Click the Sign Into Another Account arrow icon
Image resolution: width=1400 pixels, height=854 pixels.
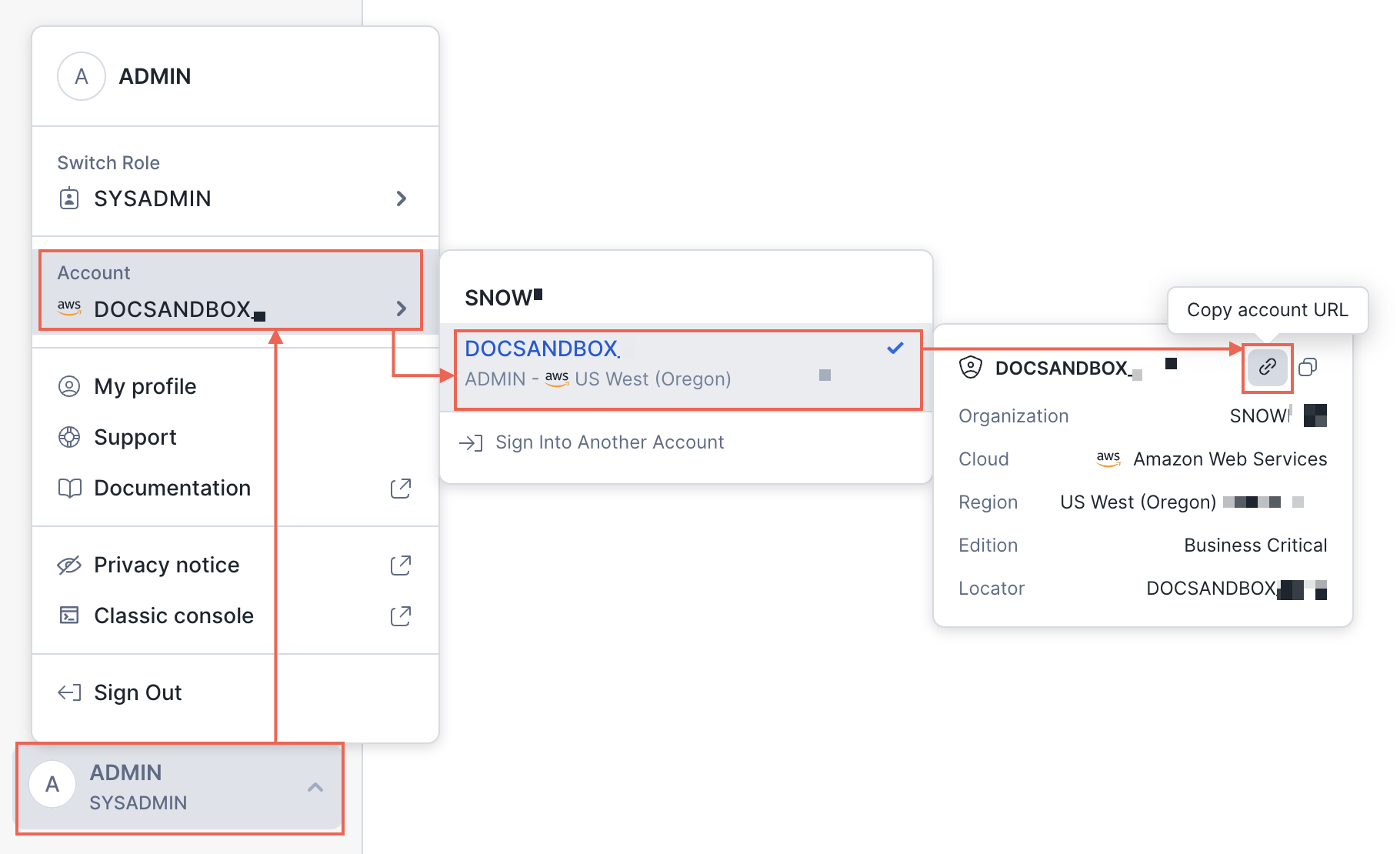(471, 442)
